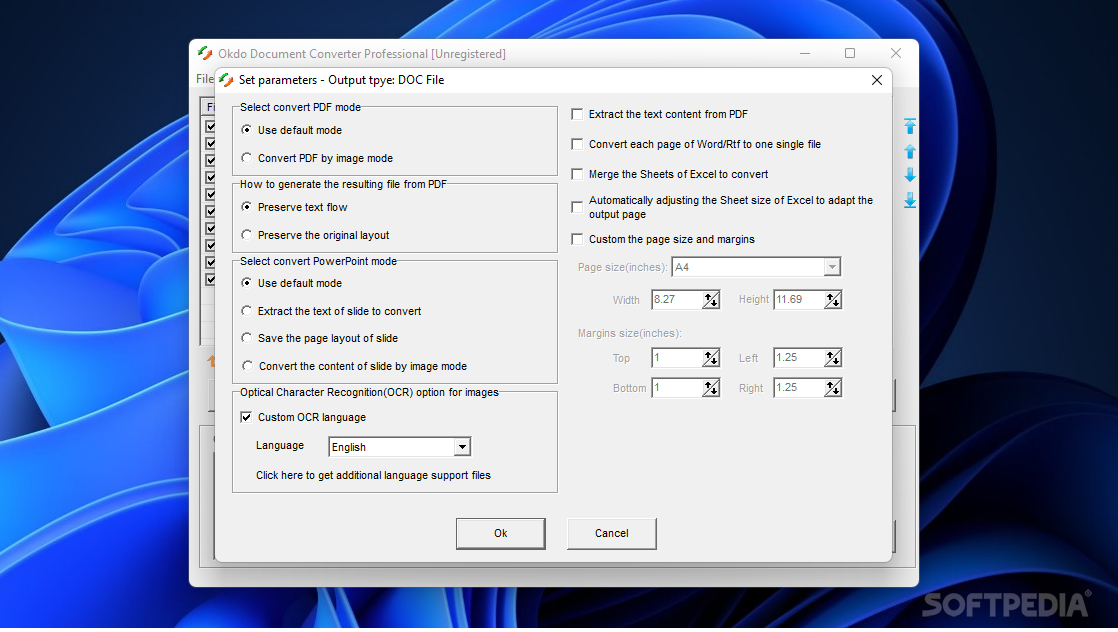Click the Top margin value field
This screenshot has height=632, width=1118.
(677, 358)
